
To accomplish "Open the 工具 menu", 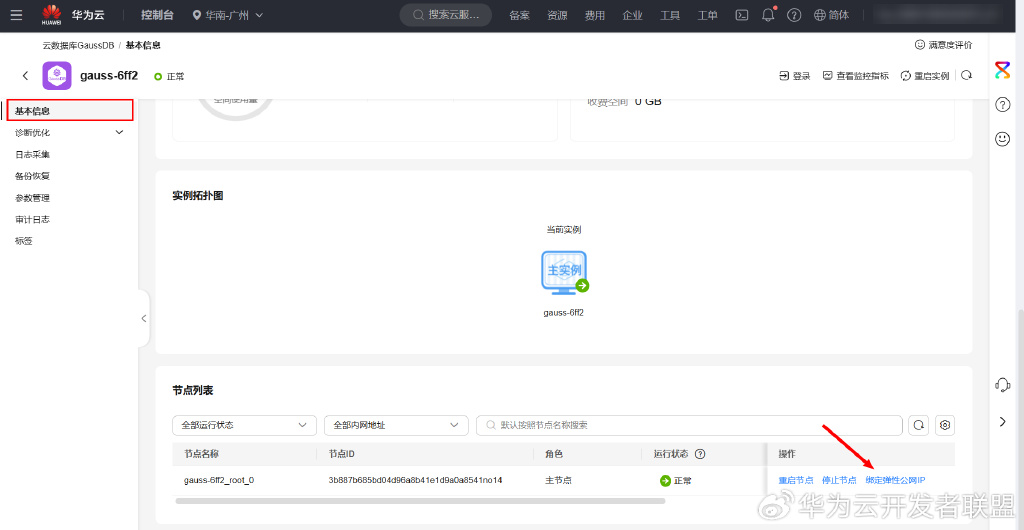I will 670,16.
